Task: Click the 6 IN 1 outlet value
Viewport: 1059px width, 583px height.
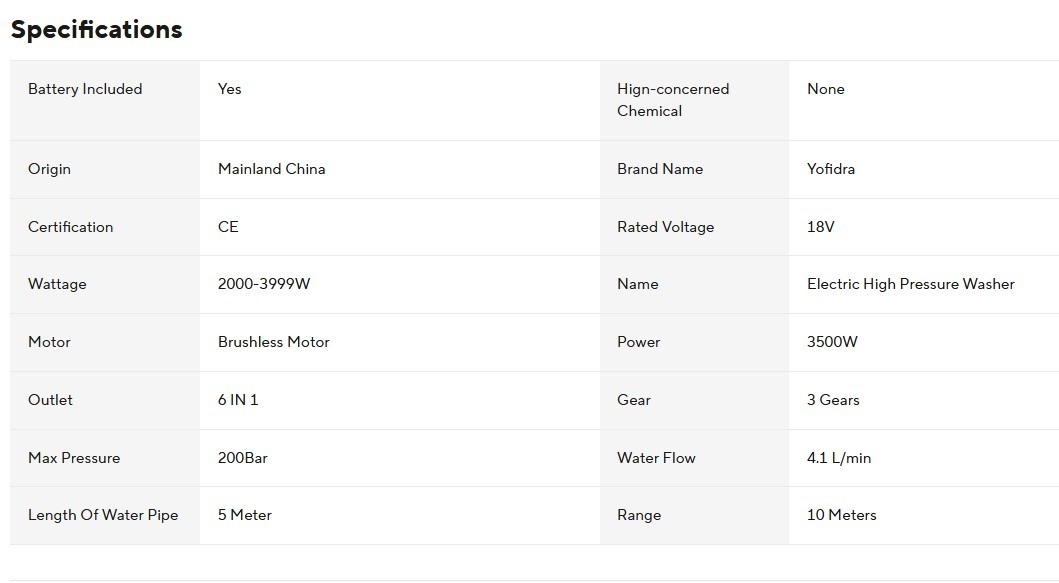Action: point(238,400)
